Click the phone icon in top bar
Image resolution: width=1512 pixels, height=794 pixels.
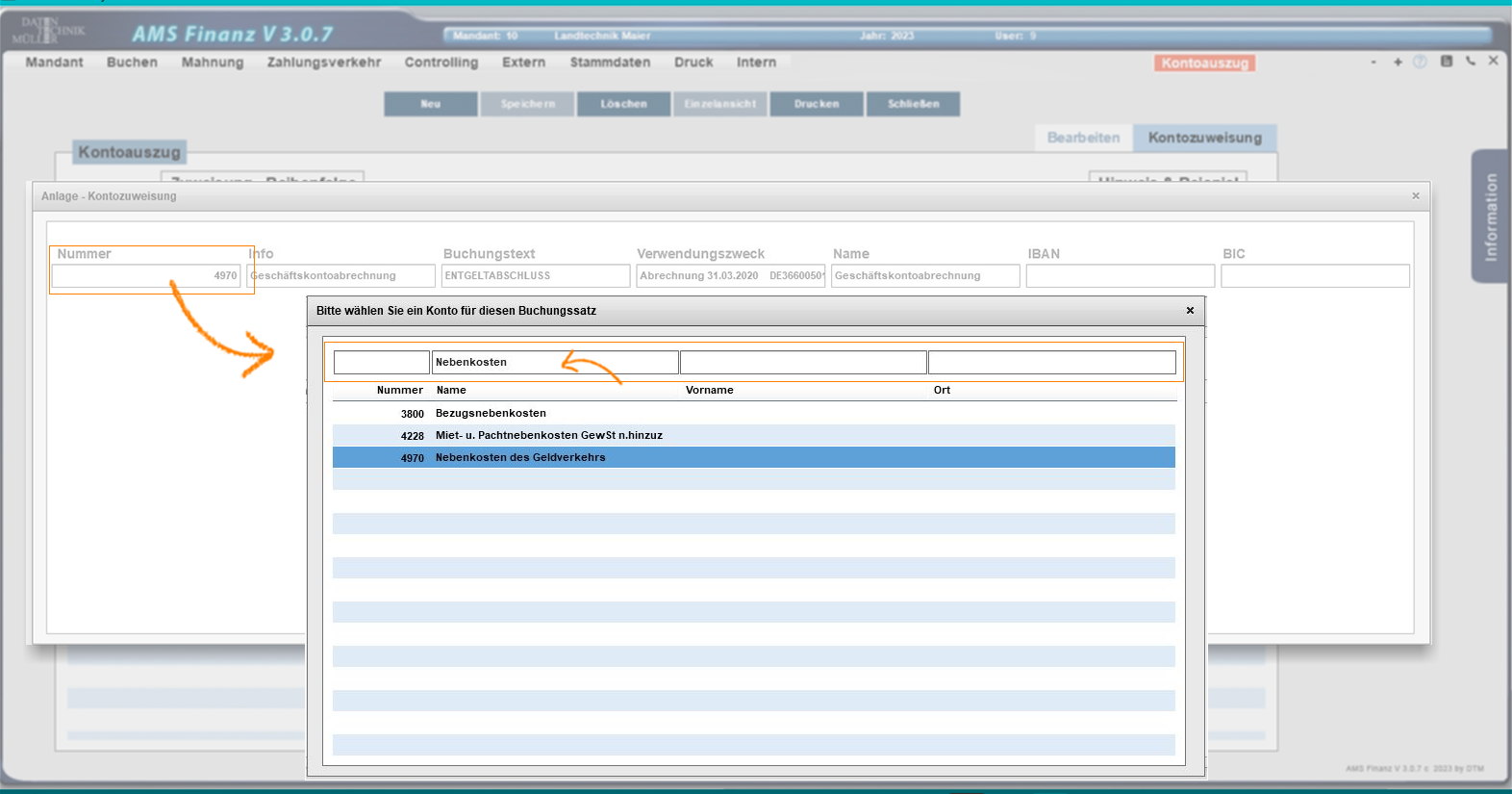point(1470,61)
